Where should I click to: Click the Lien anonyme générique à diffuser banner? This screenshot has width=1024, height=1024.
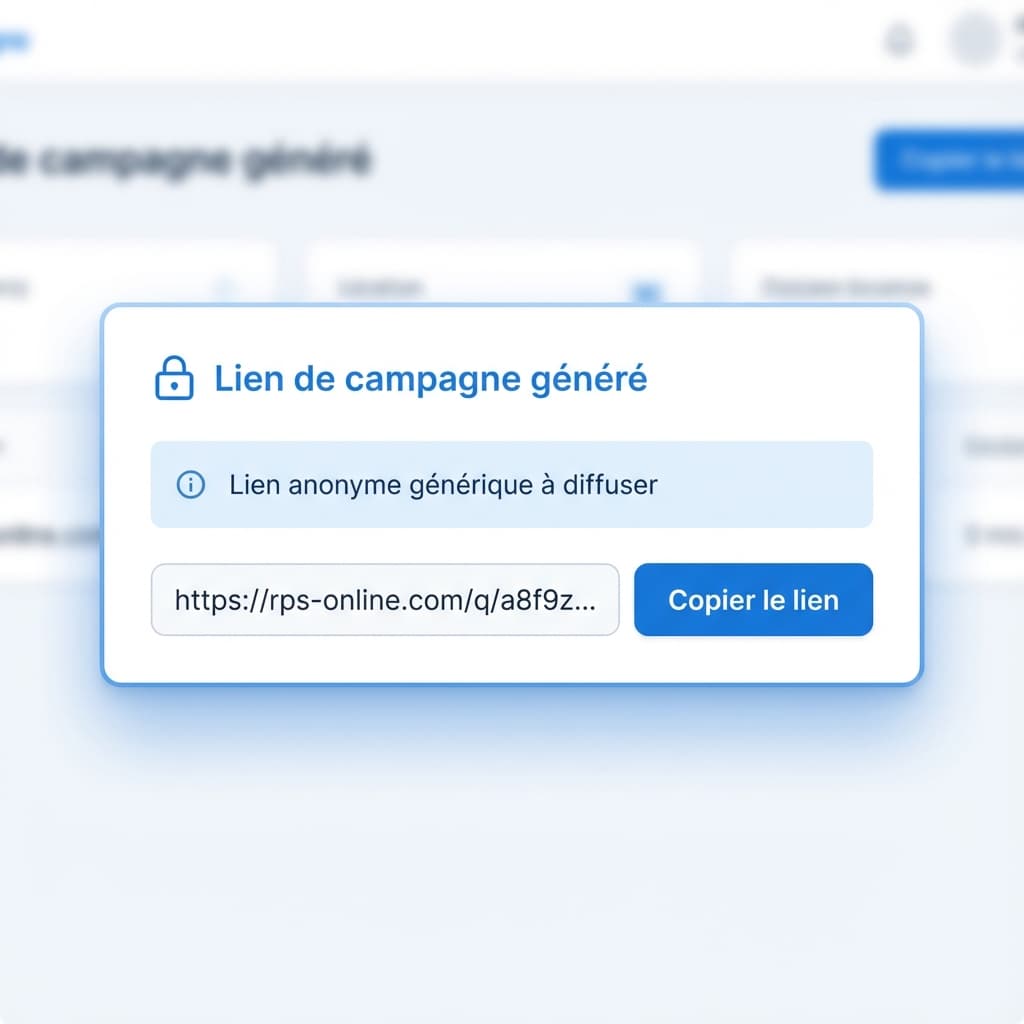click(511, 484)
